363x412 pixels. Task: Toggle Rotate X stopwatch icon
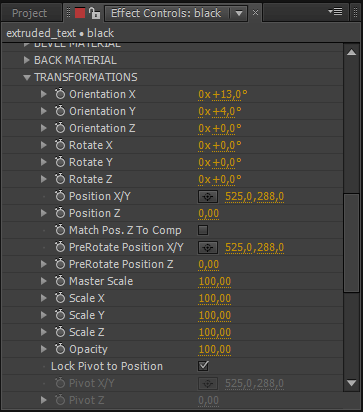click(60, 145)
